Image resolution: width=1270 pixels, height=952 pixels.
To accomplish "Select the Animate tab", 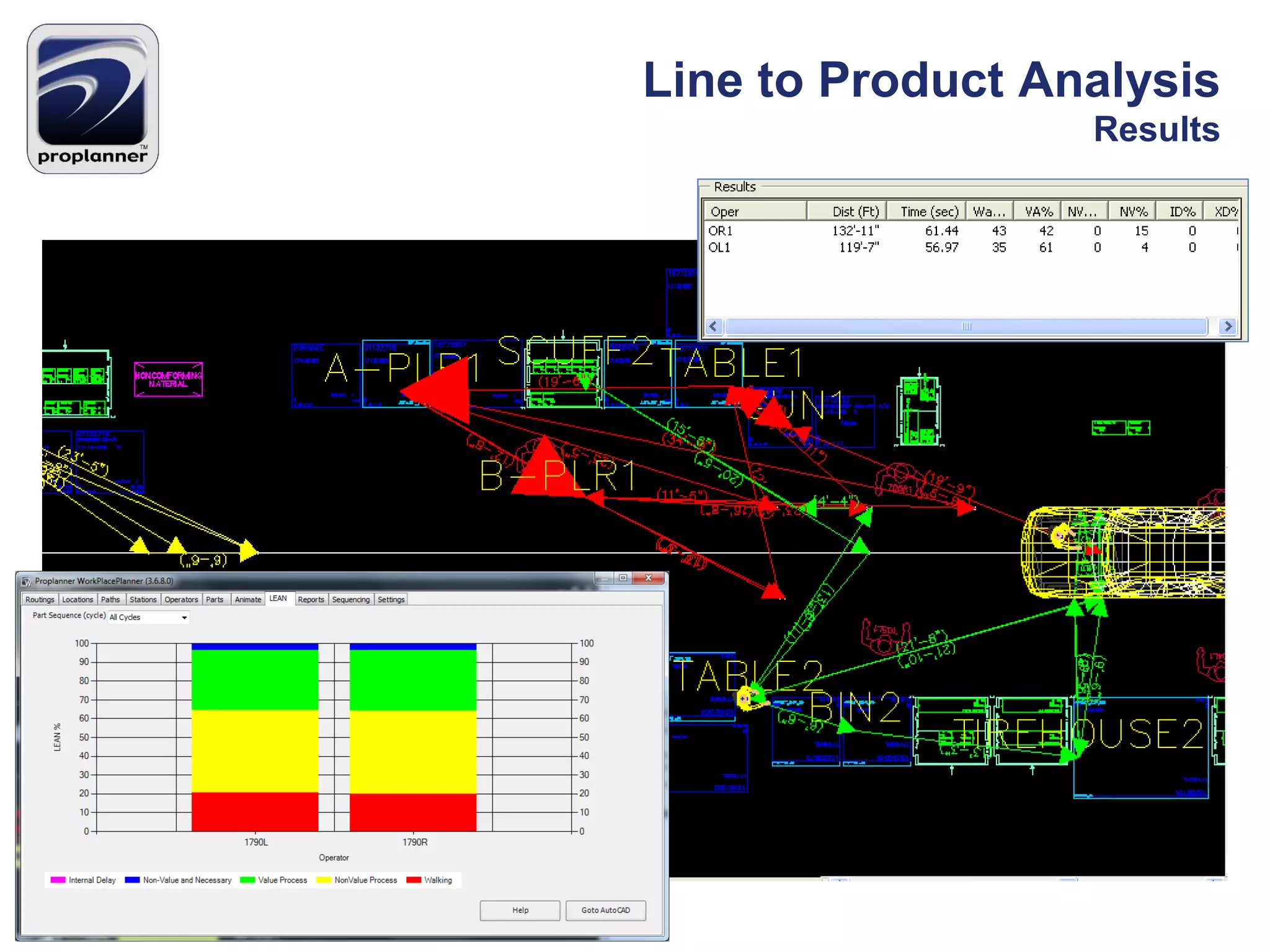I will (248, 599).
